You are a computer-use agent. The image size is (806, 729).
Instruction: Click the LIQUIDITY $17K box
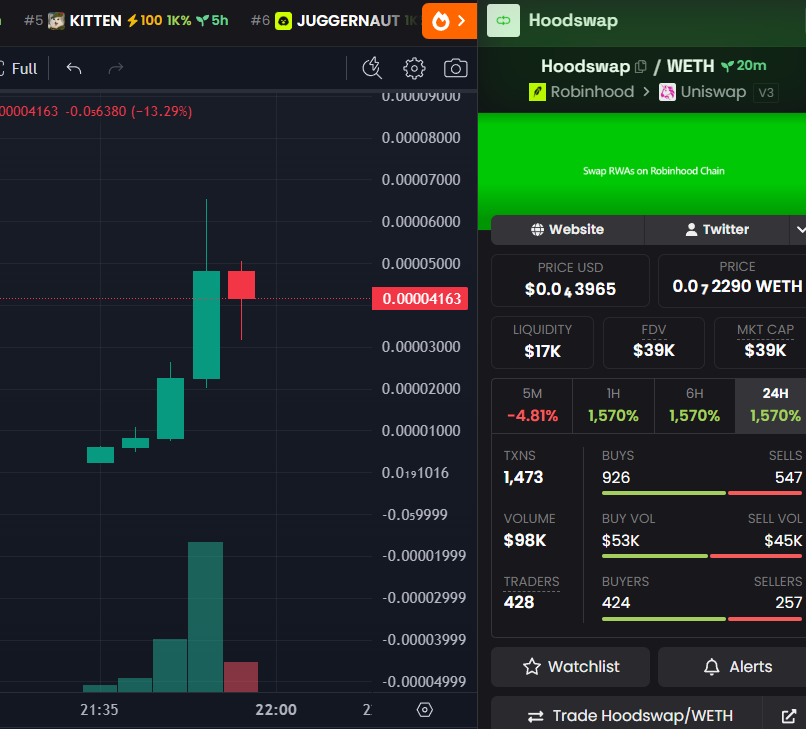tap(542, 342)
